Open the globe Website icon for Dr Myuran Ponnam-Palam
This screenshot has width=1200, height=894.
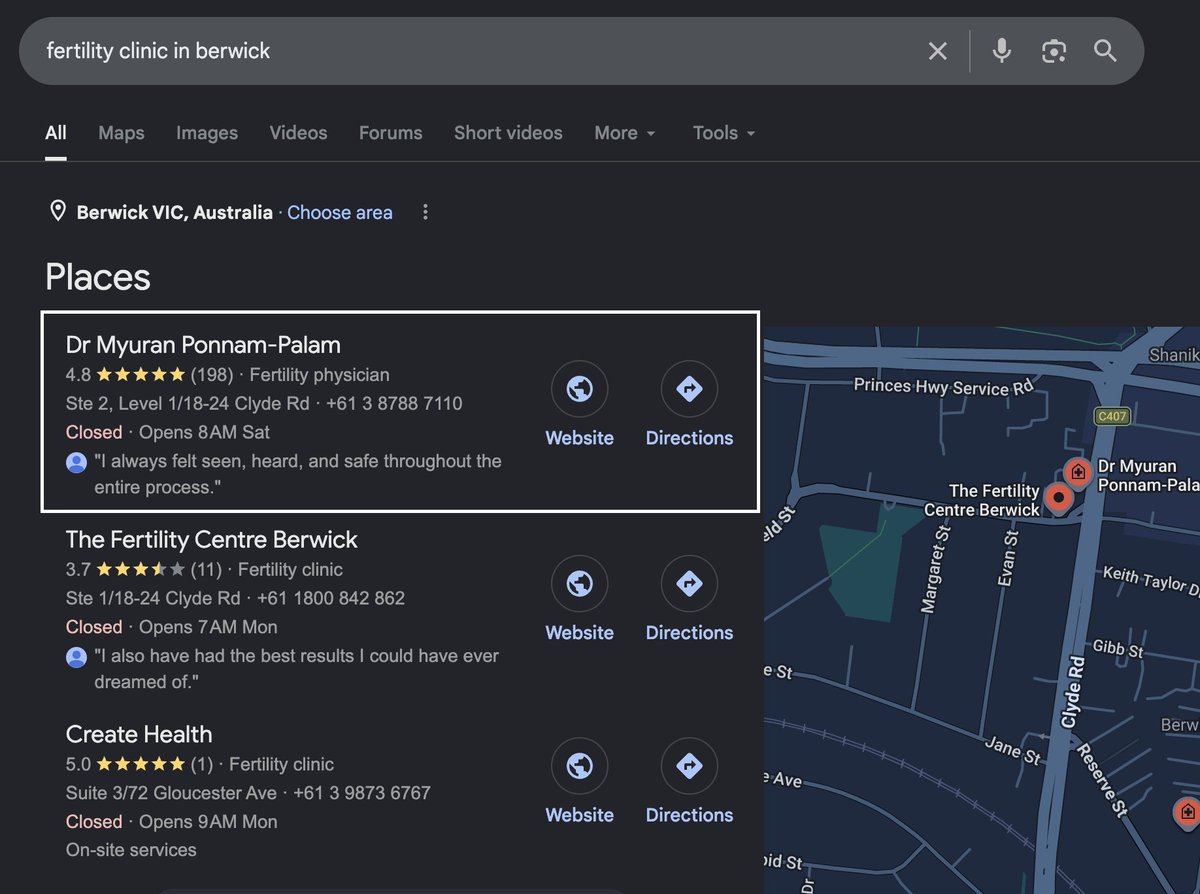point(579,388)
